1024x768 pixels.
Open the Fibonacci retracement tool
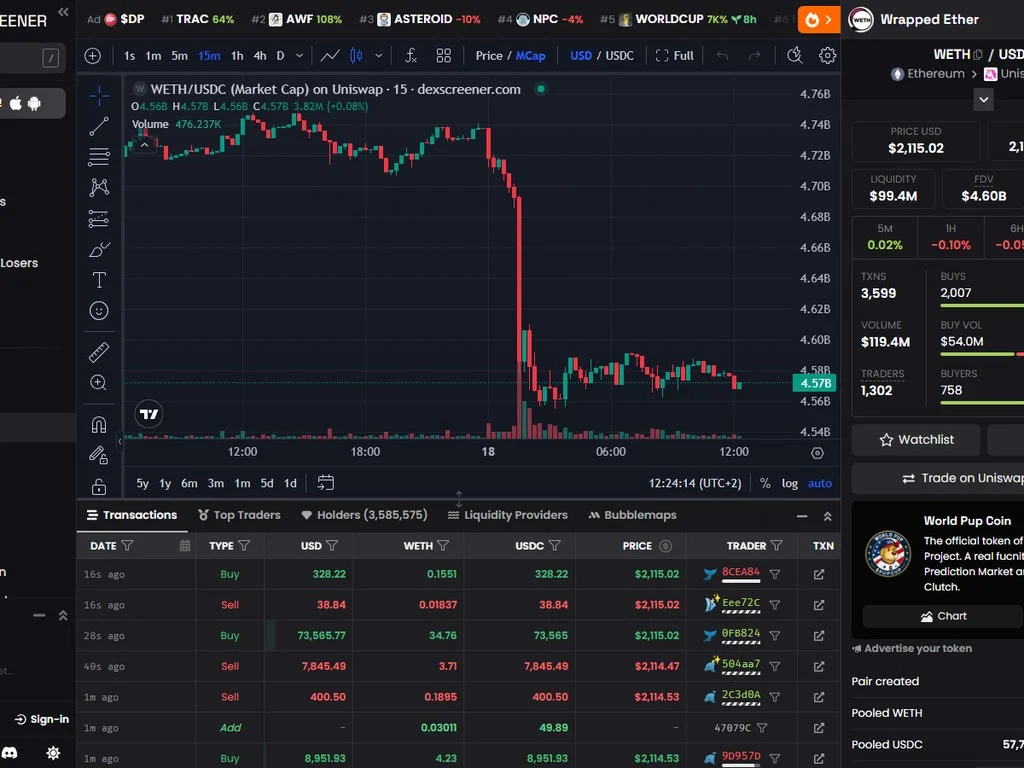[x=99, y=157]
